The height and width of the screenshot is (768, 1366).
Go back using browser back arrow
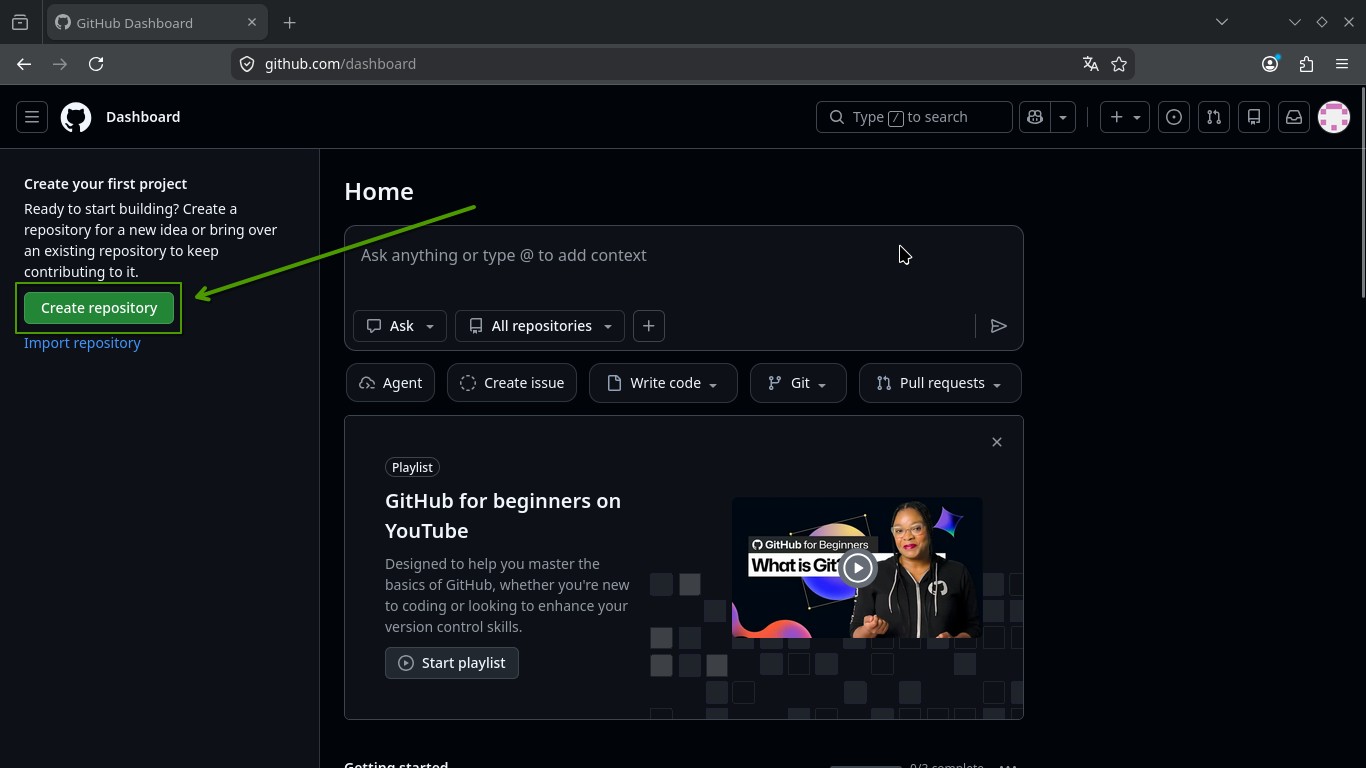tap(24, 64)
